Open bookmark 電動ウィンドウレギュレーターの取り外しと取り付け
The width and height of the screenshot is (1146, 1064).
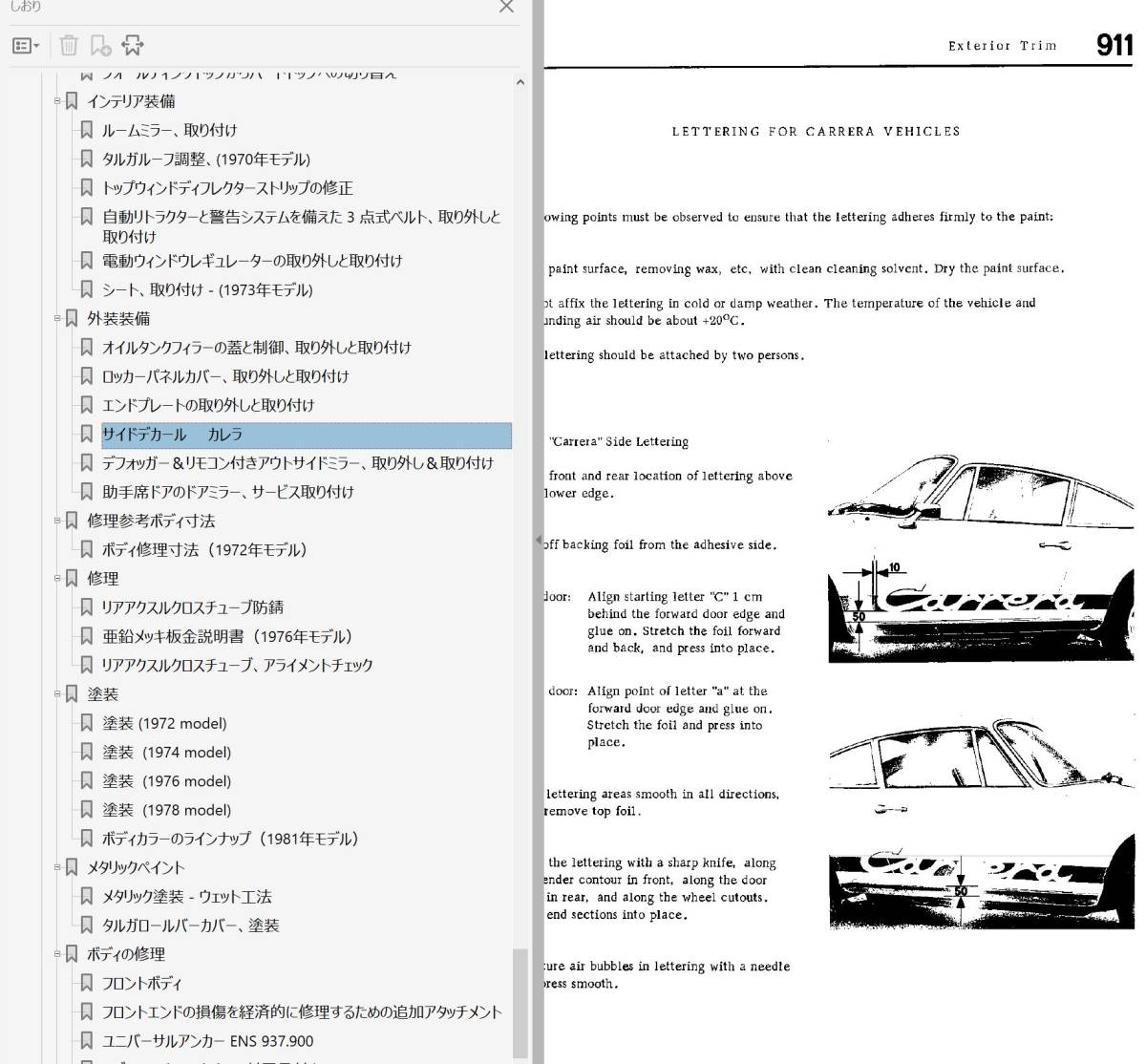[x=252, y=261]
